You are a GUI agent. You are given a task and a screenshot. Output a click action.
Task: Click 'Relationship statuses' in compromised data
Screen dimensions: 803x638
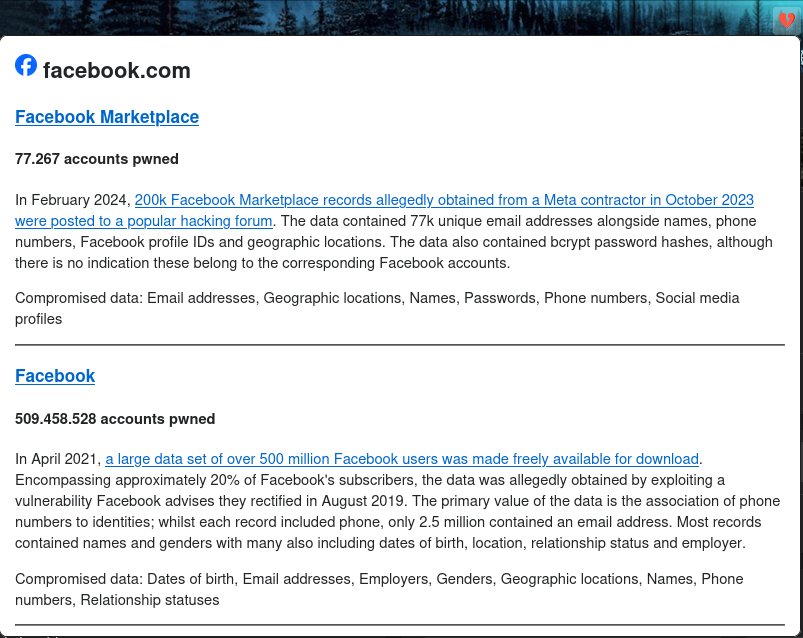[150, 600]
